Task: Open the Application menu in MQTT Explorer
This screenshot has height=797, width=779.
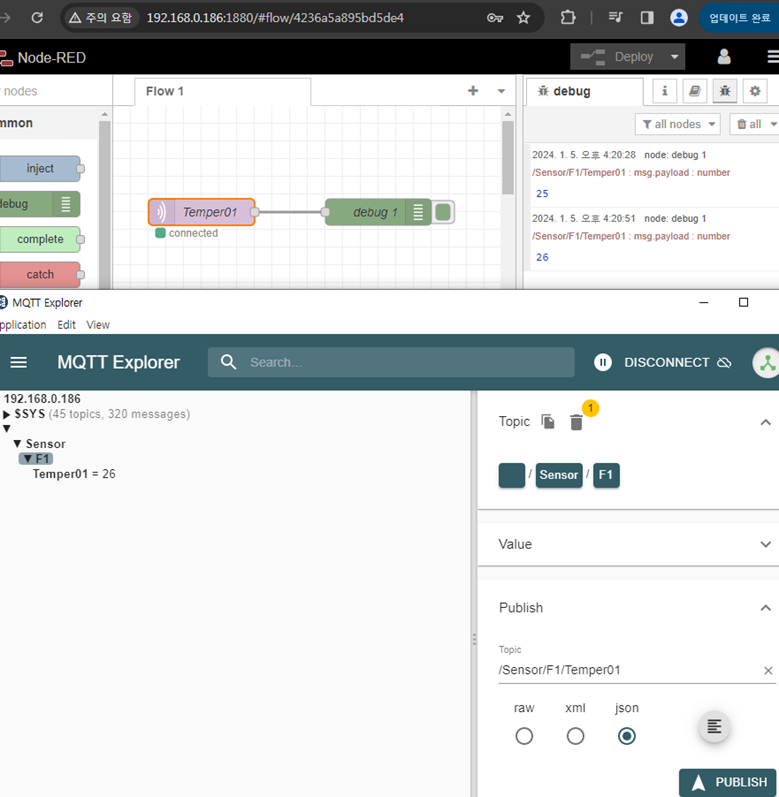Action: coord(22,324)
